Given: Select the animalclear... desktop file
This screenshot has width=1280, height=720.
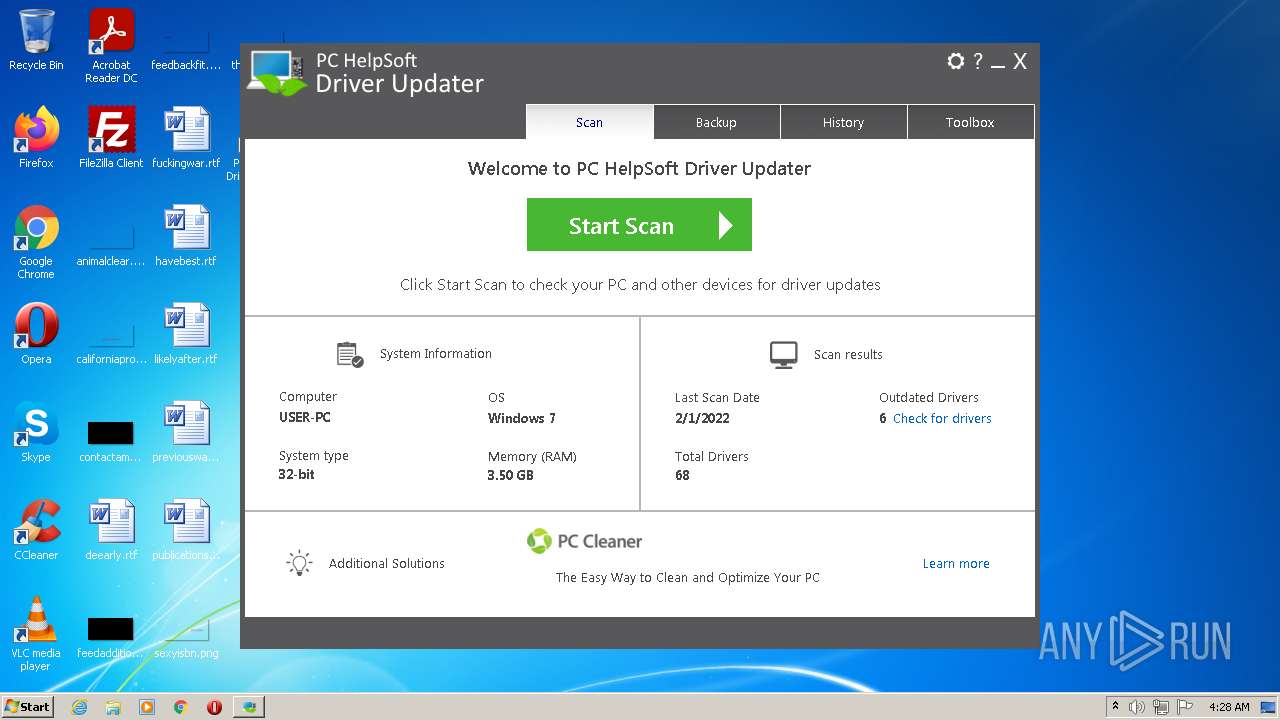Looking at the screenshot, I should [x=111, y=242].
